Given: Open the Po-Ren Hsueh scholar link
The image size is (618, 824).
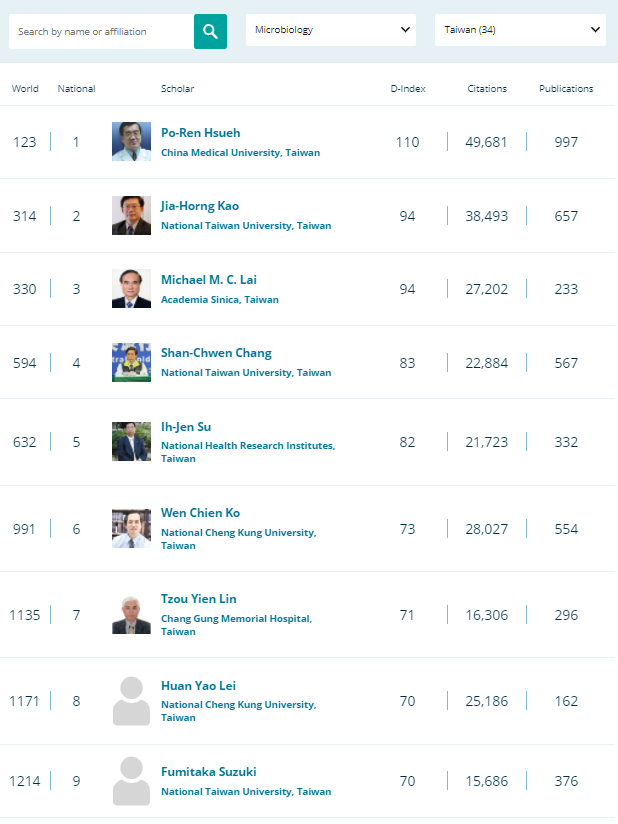Looking at the screenshot, I should [200, 133].
